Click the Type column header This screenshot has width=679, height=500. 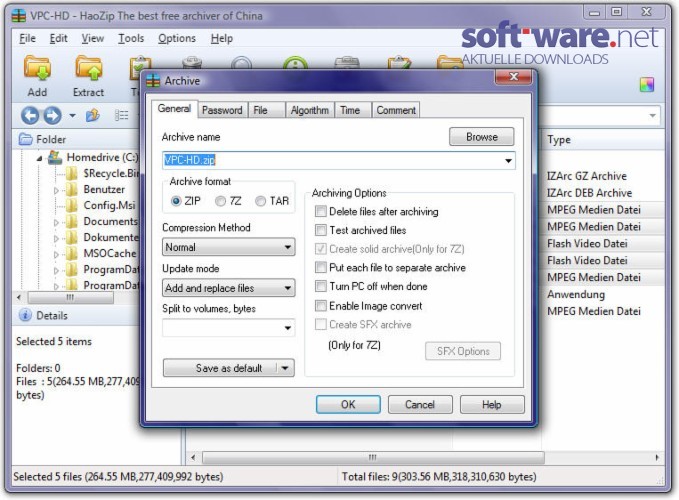[x=602, y=140]
